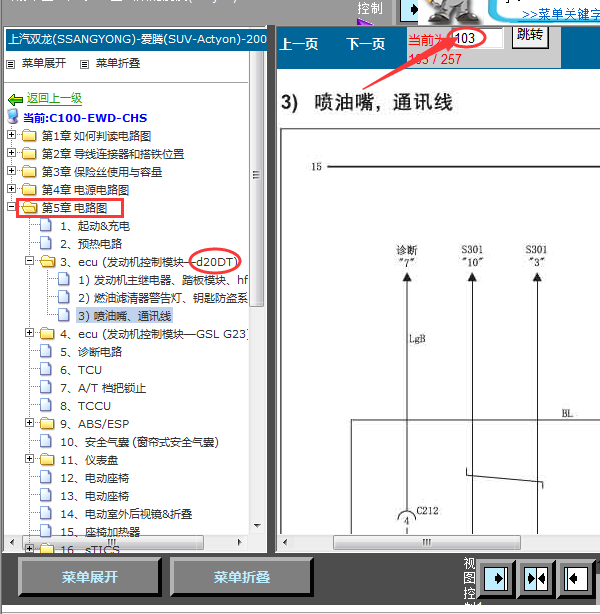Viewport: 600px width, 614px height.
Task: Open 2、预热电路 page
Action: pyautogui.click(x=91, y=244)
